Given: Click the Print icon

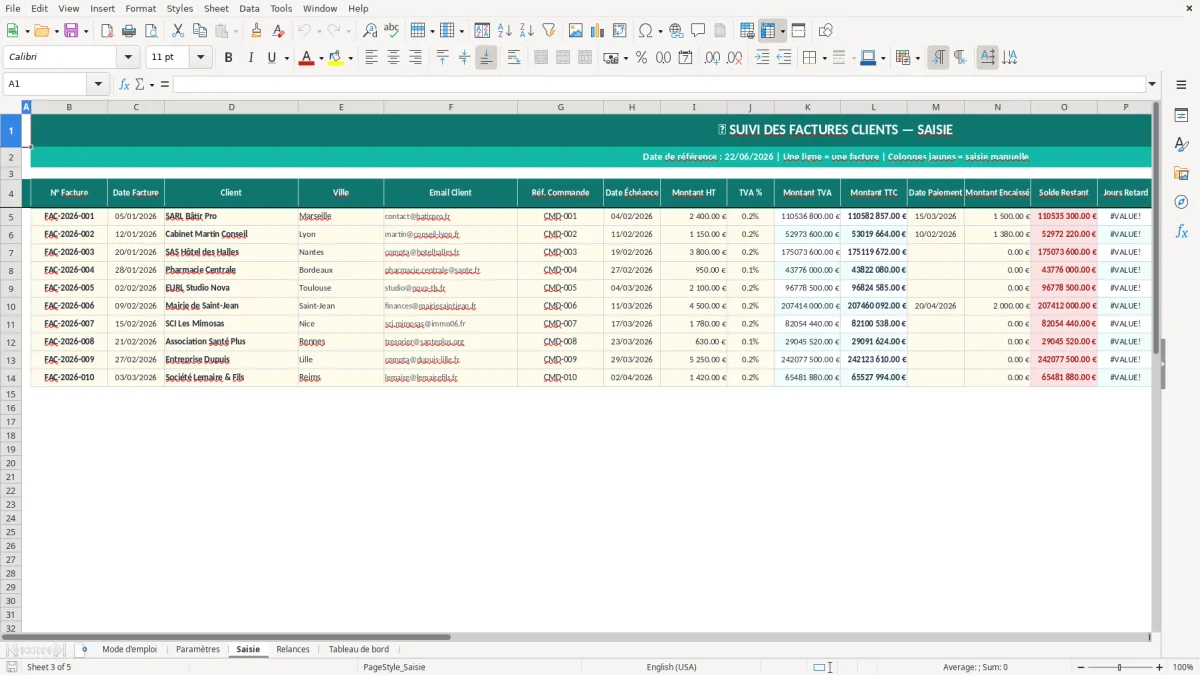Looking at the screenshot, I should coord(129,31).
